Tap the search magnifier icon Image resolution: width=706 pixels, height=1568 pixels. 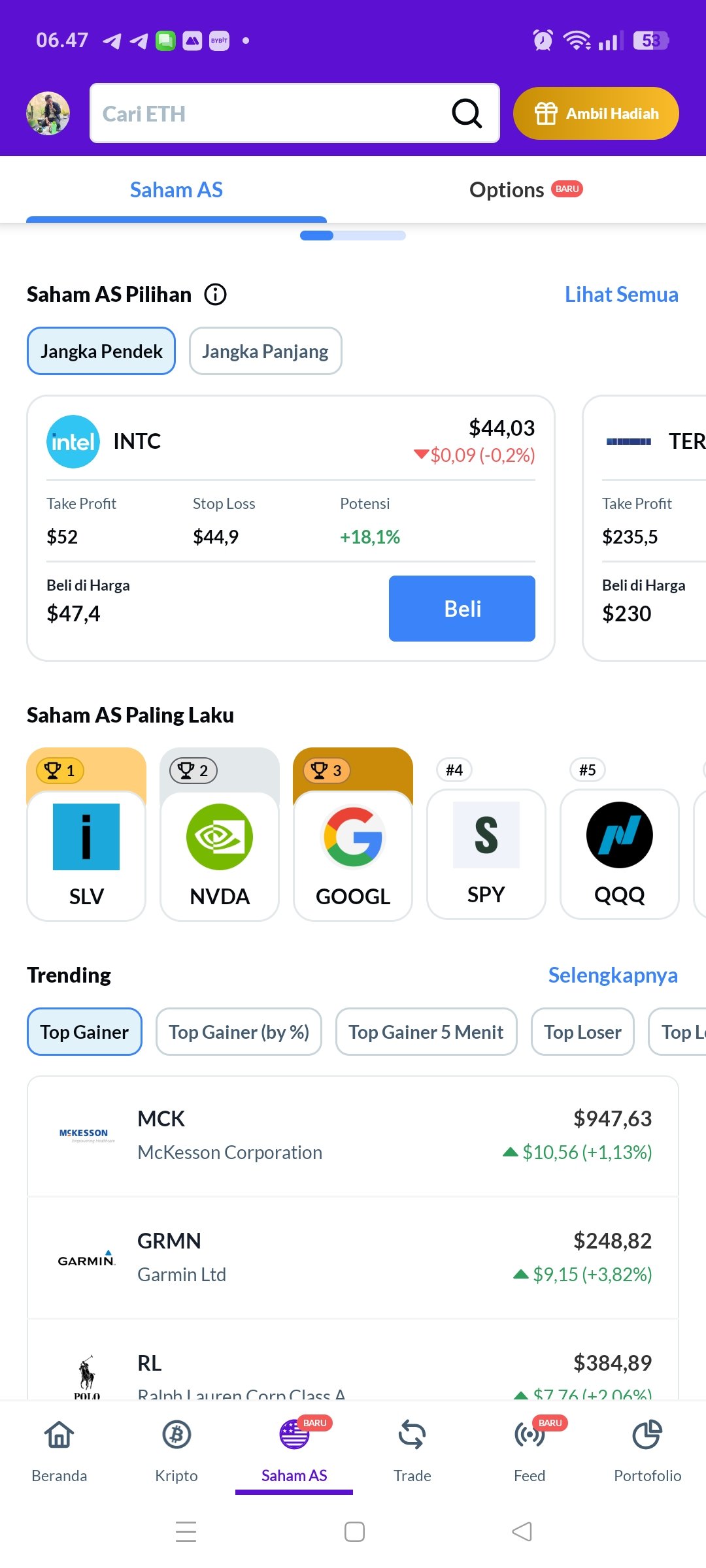tap(467, 114)
